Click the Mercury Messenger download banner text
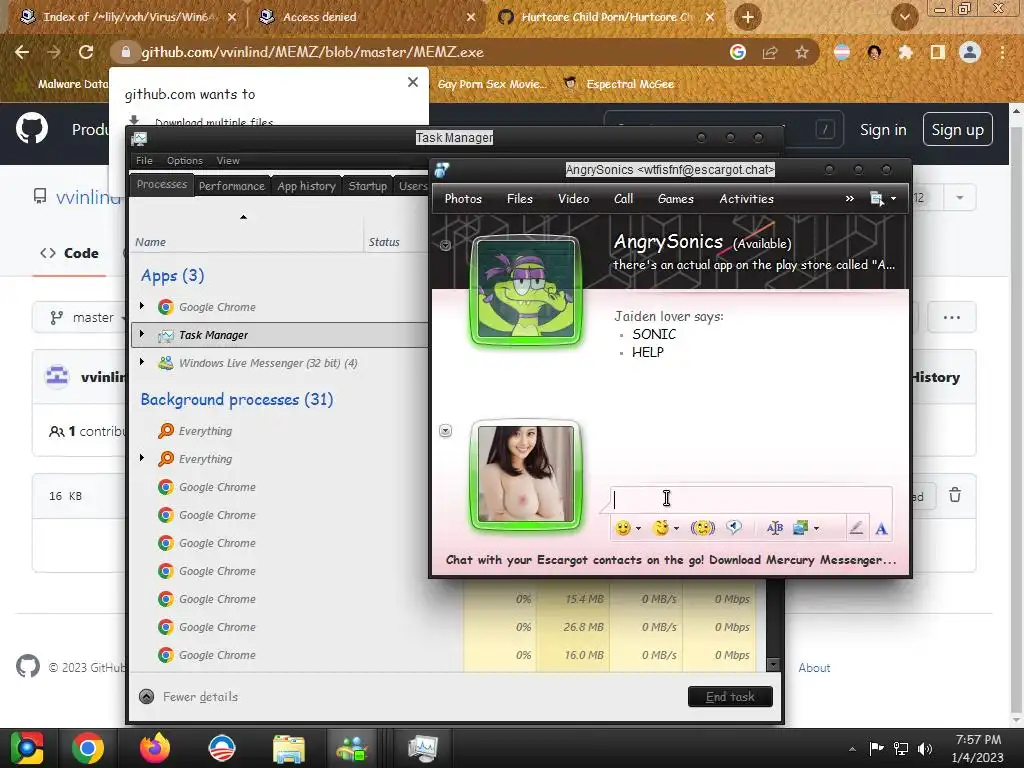1024x768 pixels. pos(671,560)
